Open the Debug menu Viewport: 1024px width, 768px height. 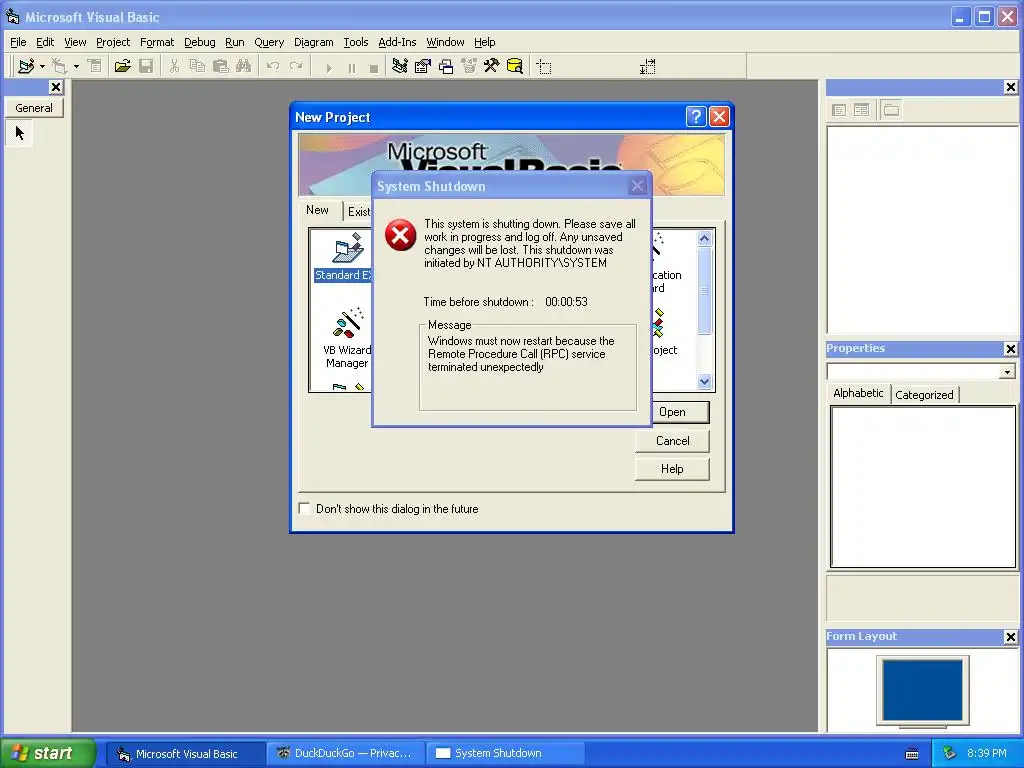[x=200, y=42]
